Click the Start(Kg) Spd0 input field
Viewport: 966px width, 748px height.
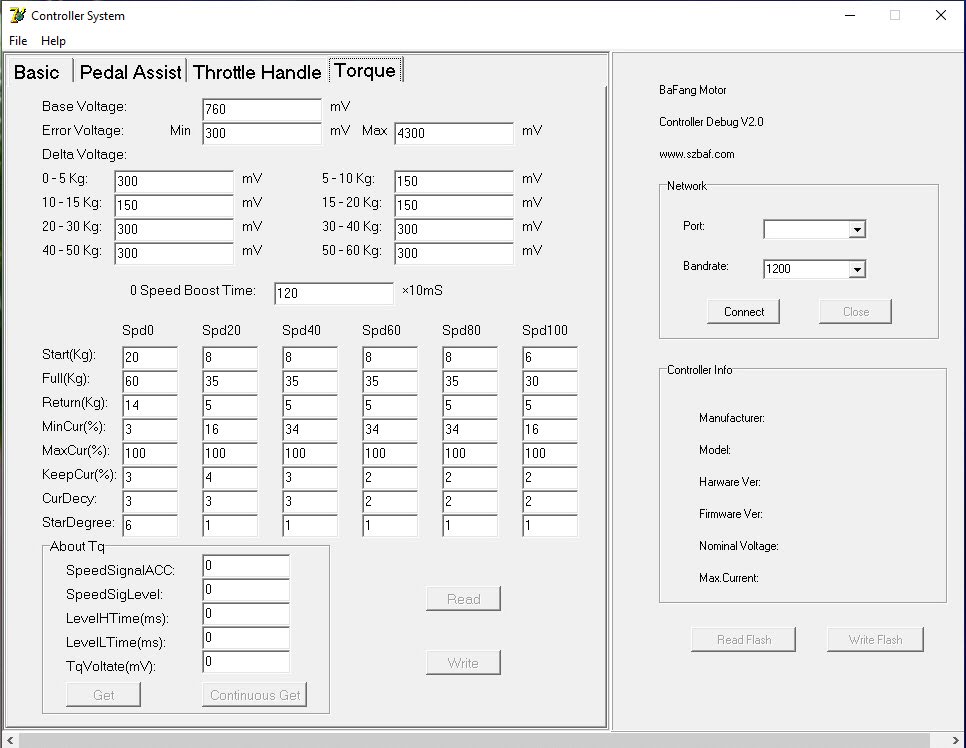[150, 357]
